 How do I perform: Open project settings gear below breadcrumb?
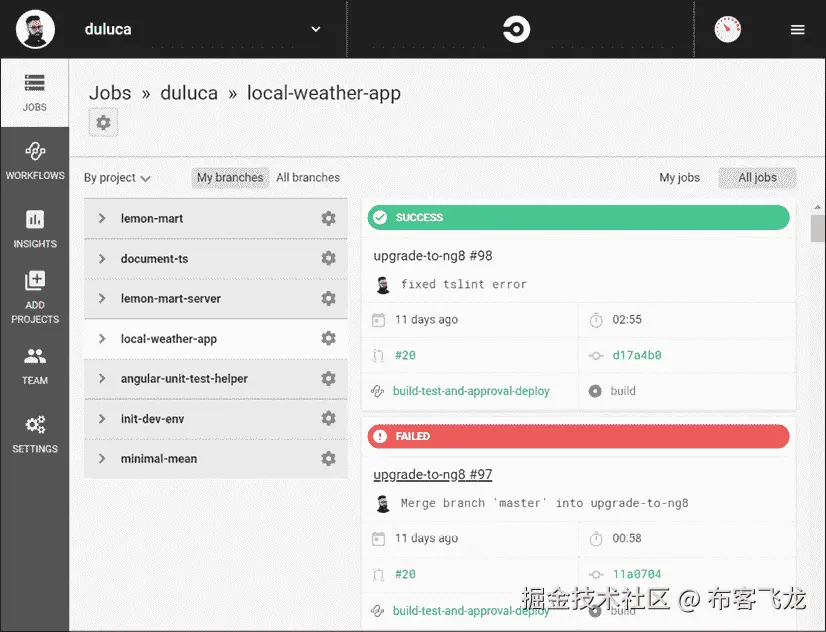coord(103,122)
